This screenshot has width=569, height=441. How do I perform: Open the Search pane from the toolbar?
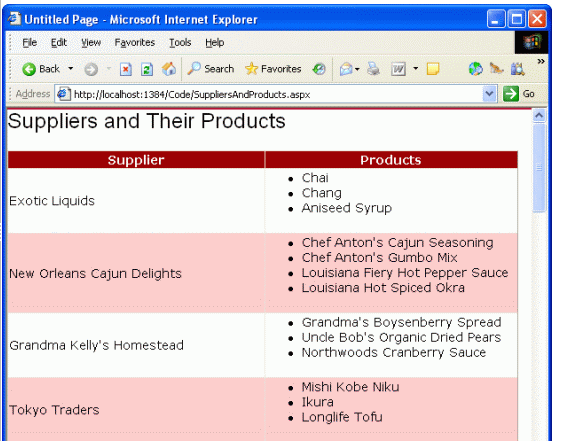point(210,69)
